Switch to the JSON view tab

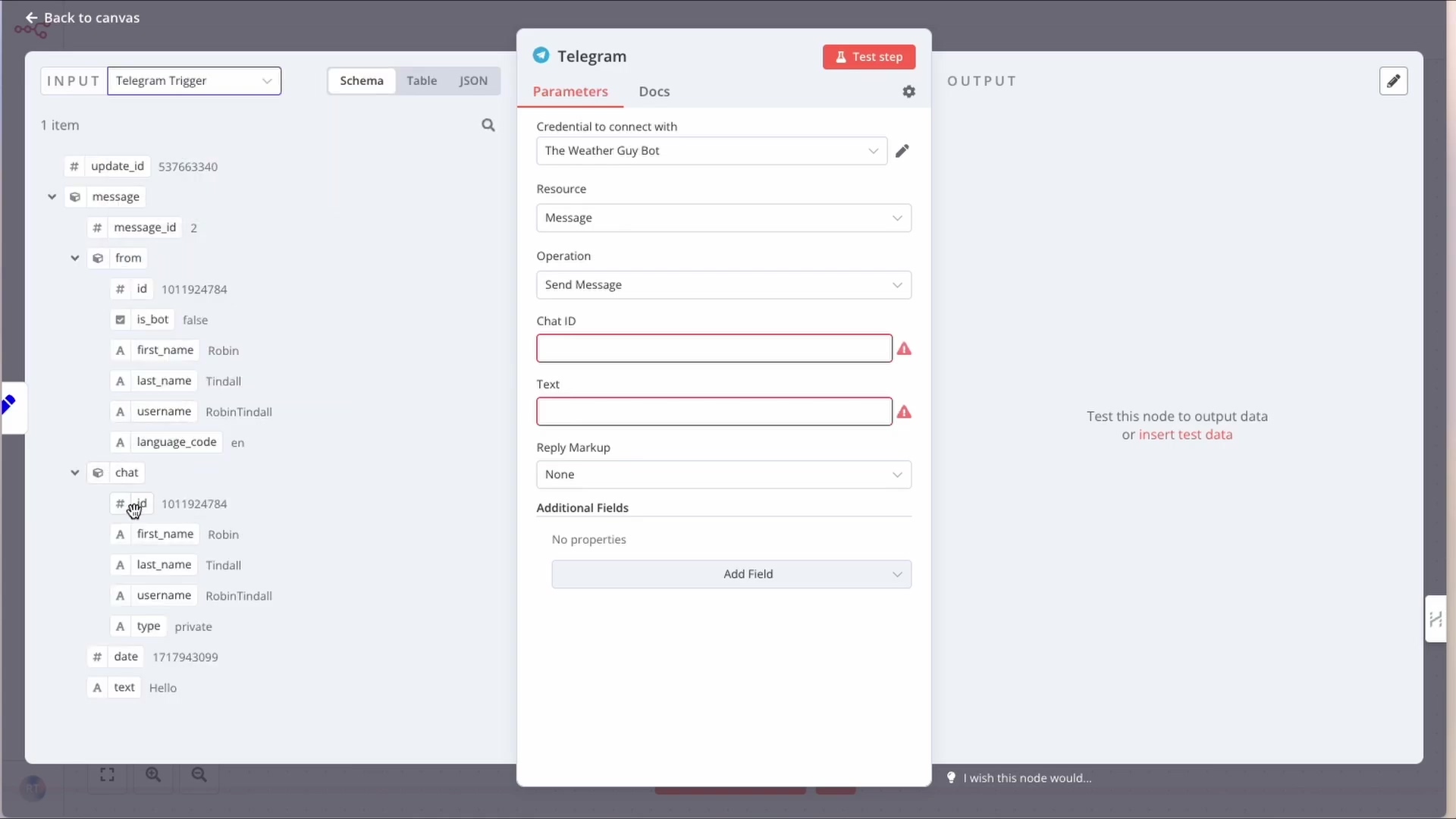(473, 81)
